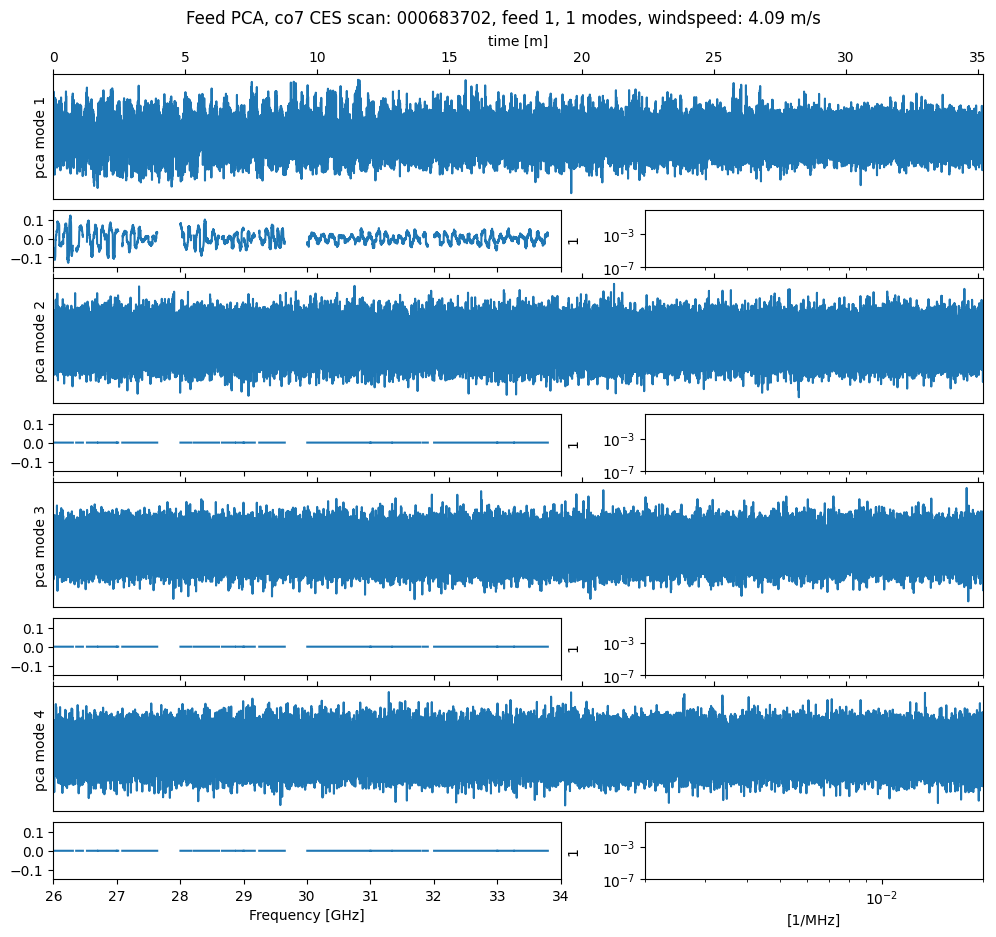This screenshot has width=996, height=937.
Task: Click the "Frequency [GHz]" x-axis label
Action: (x=306, y=915)
